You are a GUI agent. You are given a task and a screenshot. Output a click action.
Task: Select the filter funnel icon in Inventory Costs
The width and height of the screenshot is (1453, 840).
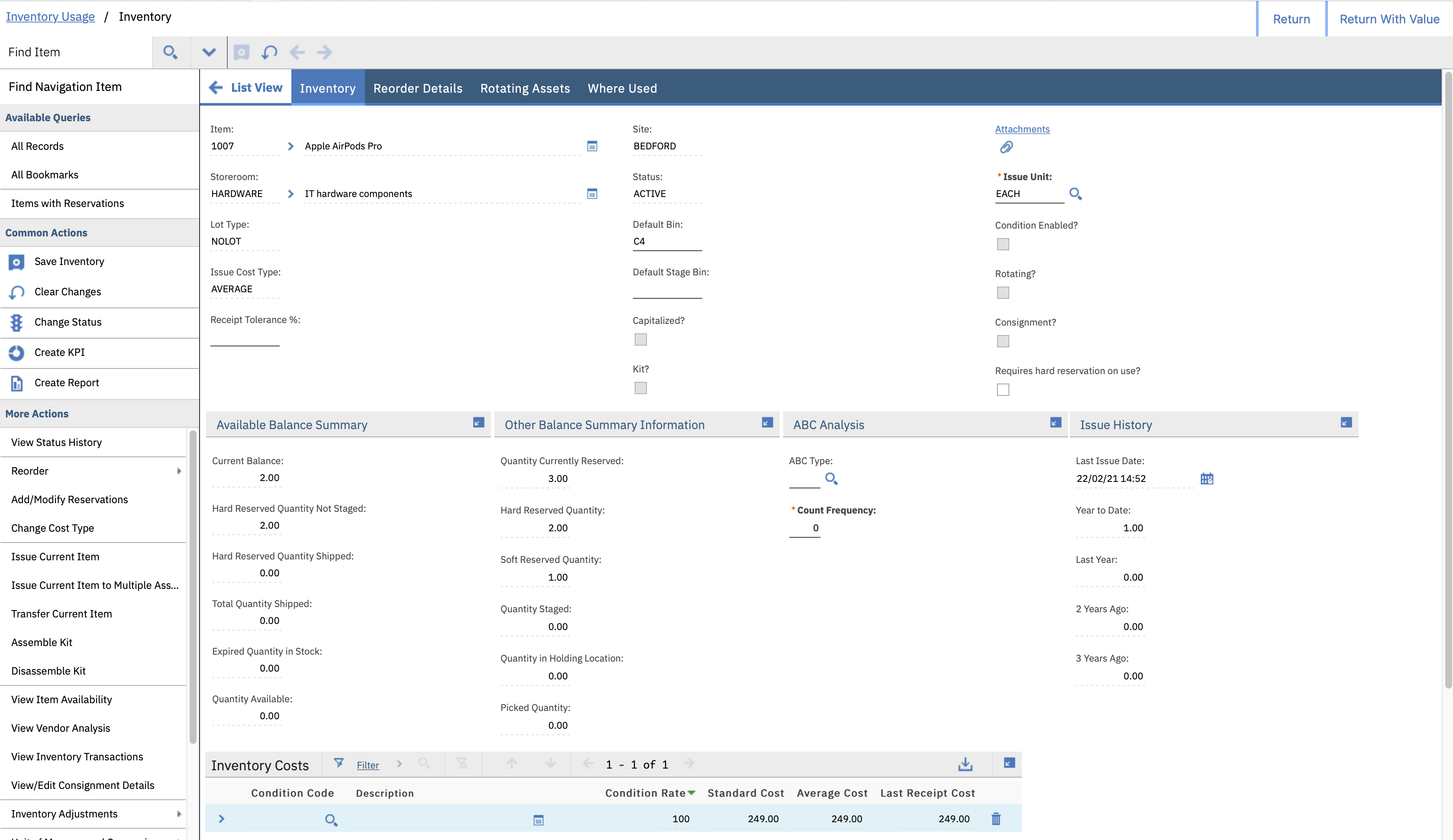339,763
